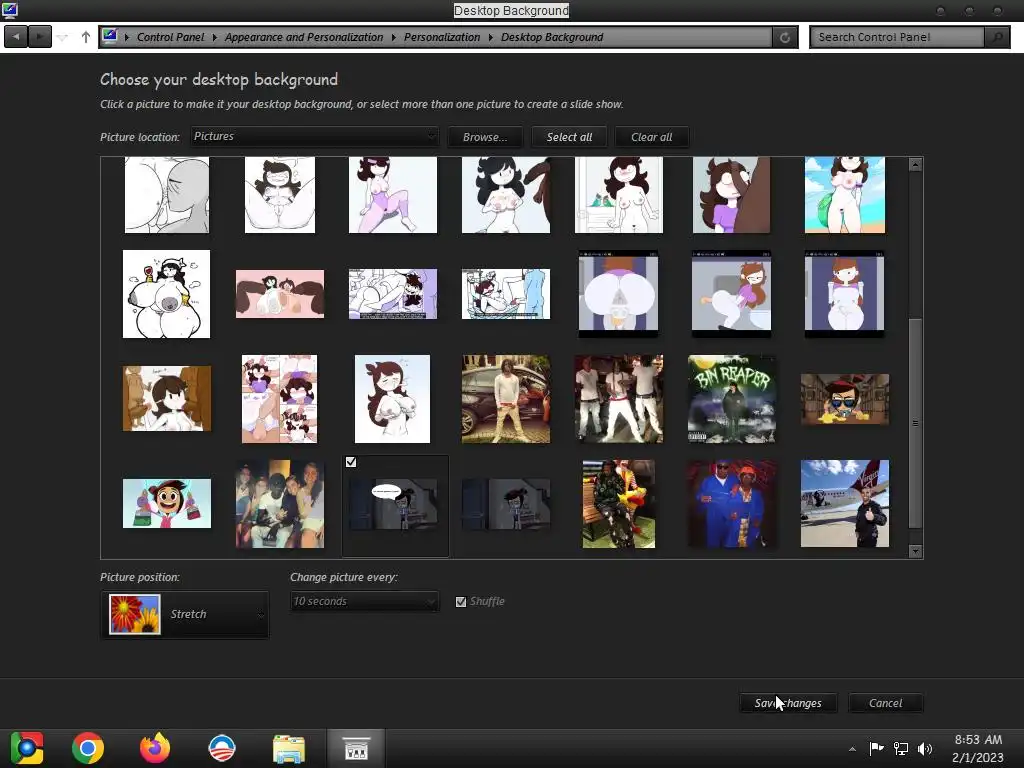Open the recent locations dropdown arrow
Viewport: 1024px width, 768px height.
[x=62, y=37]
